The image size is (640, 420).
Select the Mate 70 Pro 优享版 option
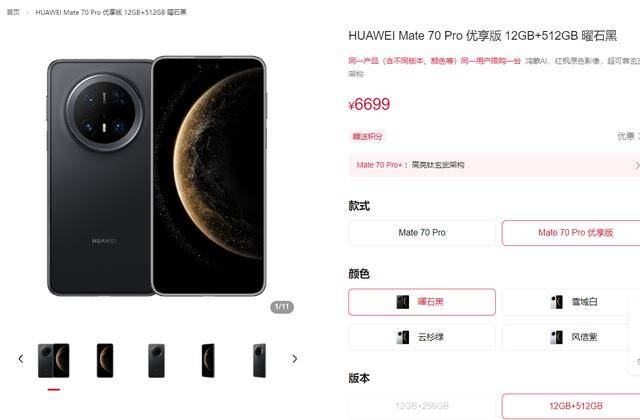[571, 233]
